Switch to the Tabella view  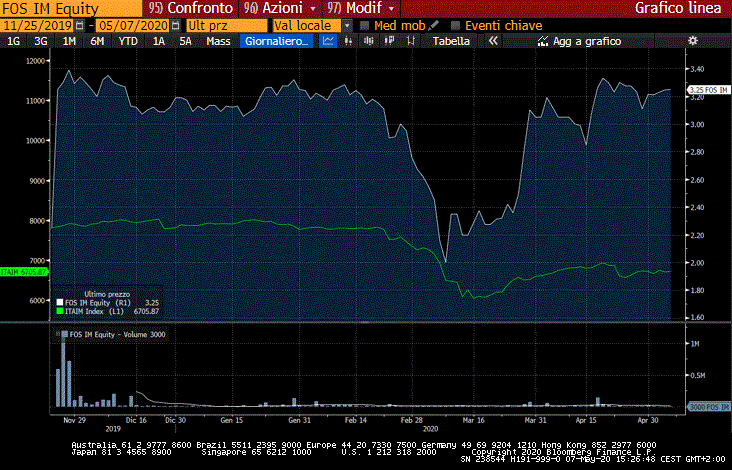tap(451, 41)
